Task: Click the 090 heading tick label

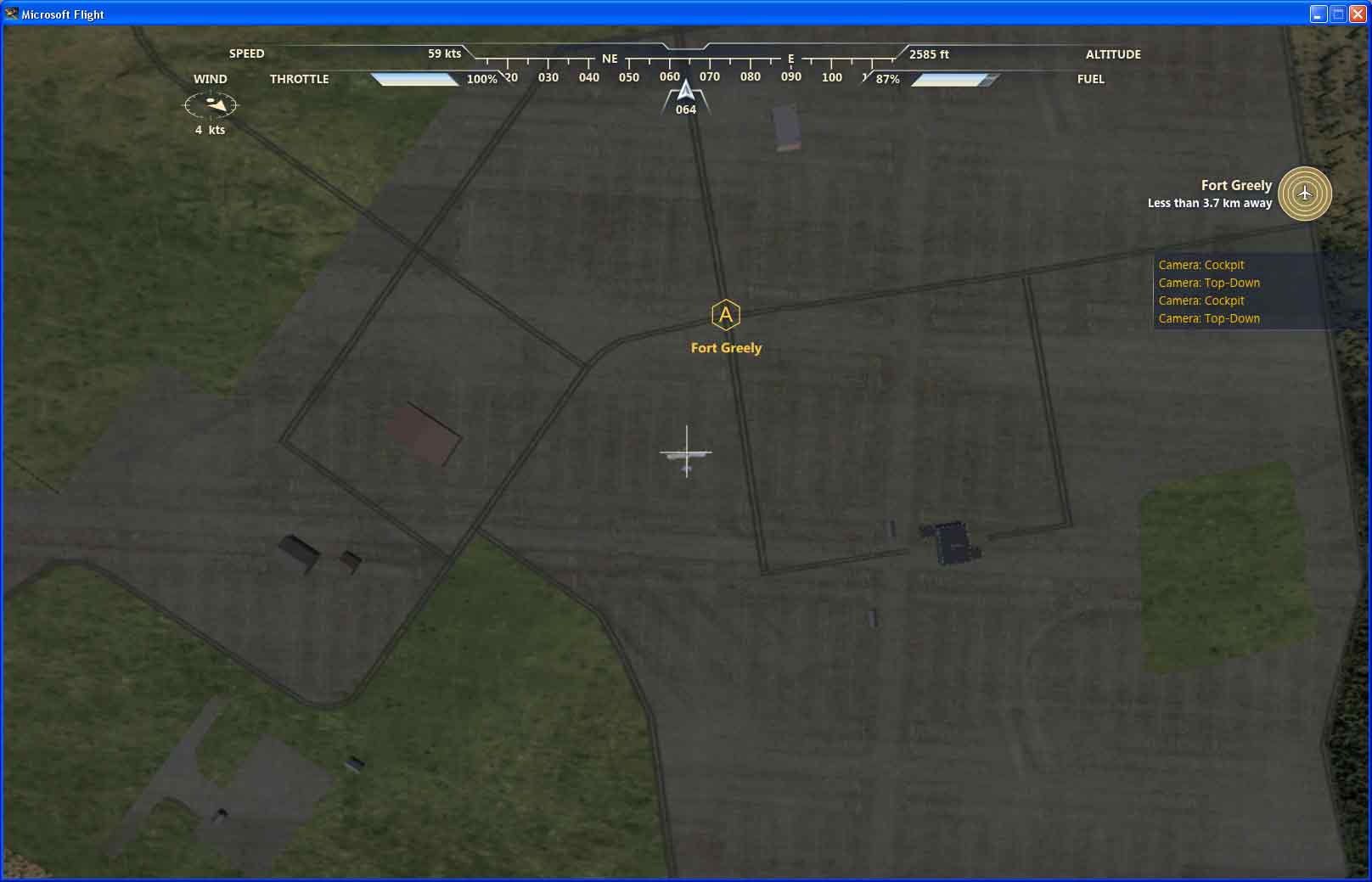Action: click(x=791, y=76)
